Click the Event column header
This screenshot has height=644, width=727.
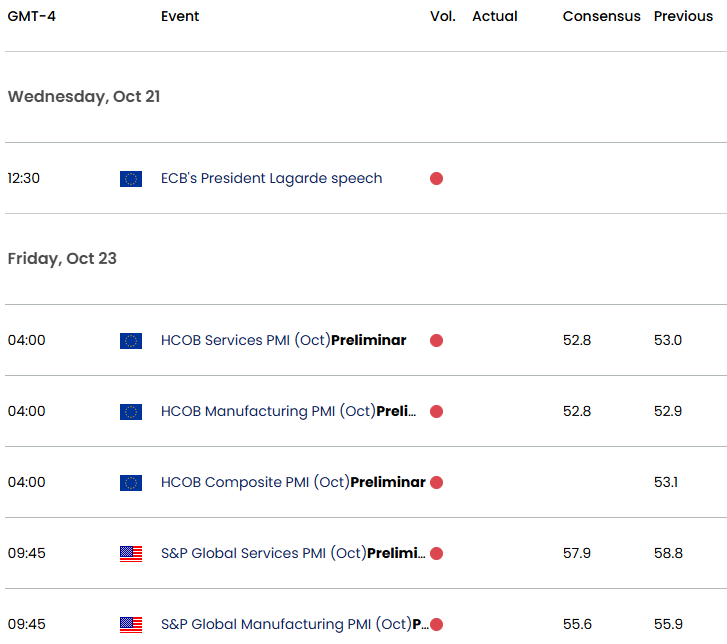tap(180, 16)
